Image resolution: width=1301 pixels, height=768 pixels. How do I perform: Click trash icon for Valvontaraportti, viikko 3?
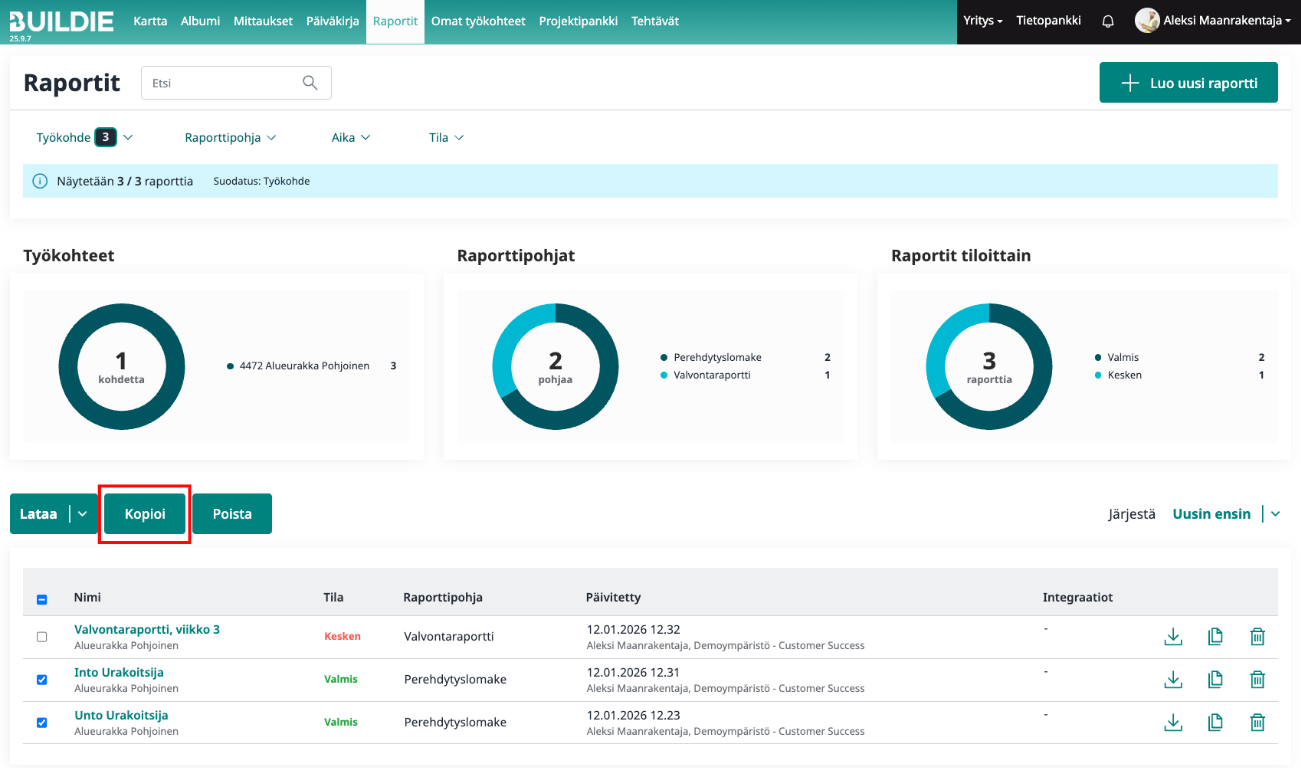coord(1257,637)
